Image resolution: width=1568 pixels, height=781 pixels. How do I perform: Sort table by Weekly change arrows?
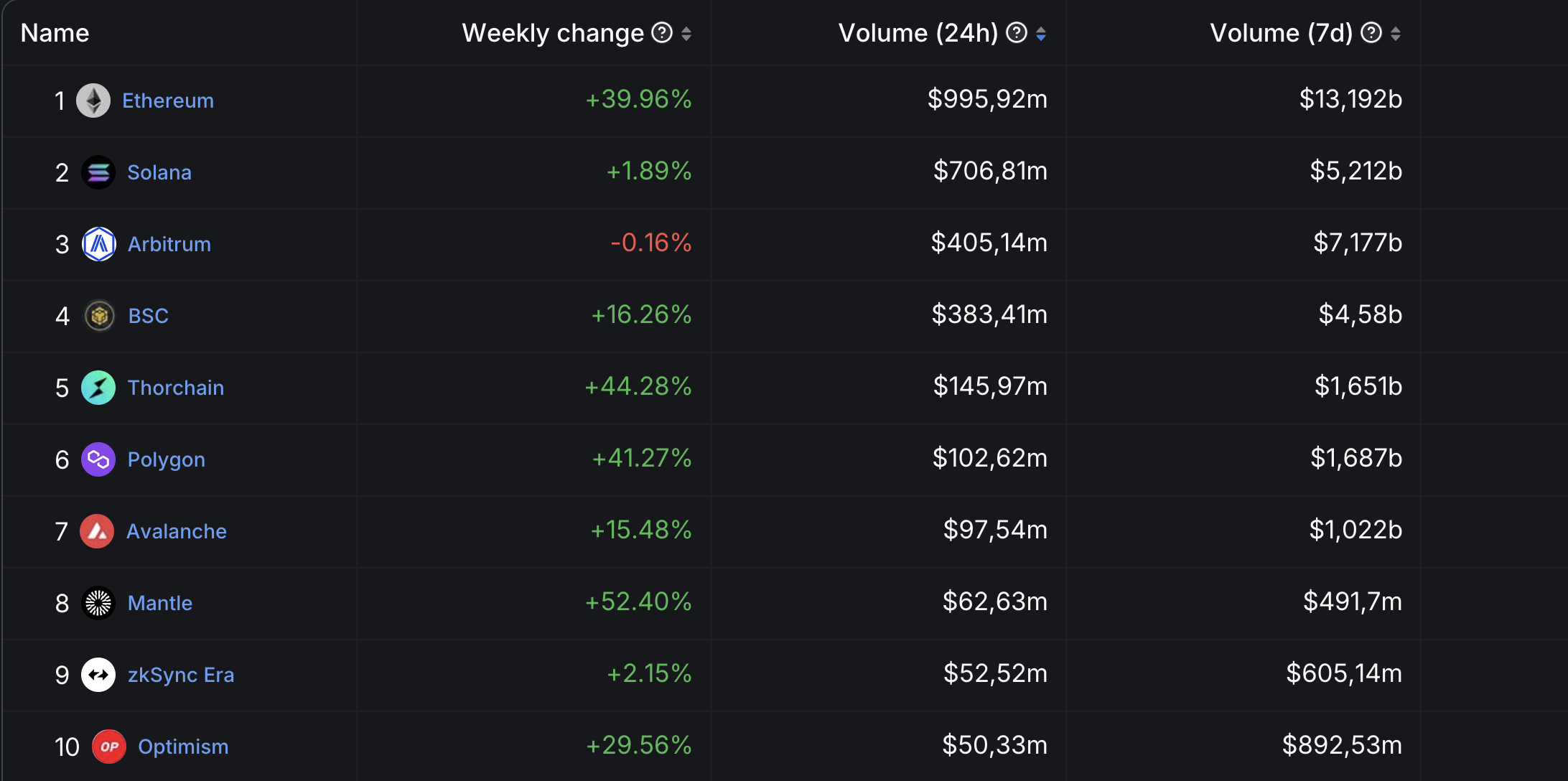click(x=686, y=34)
